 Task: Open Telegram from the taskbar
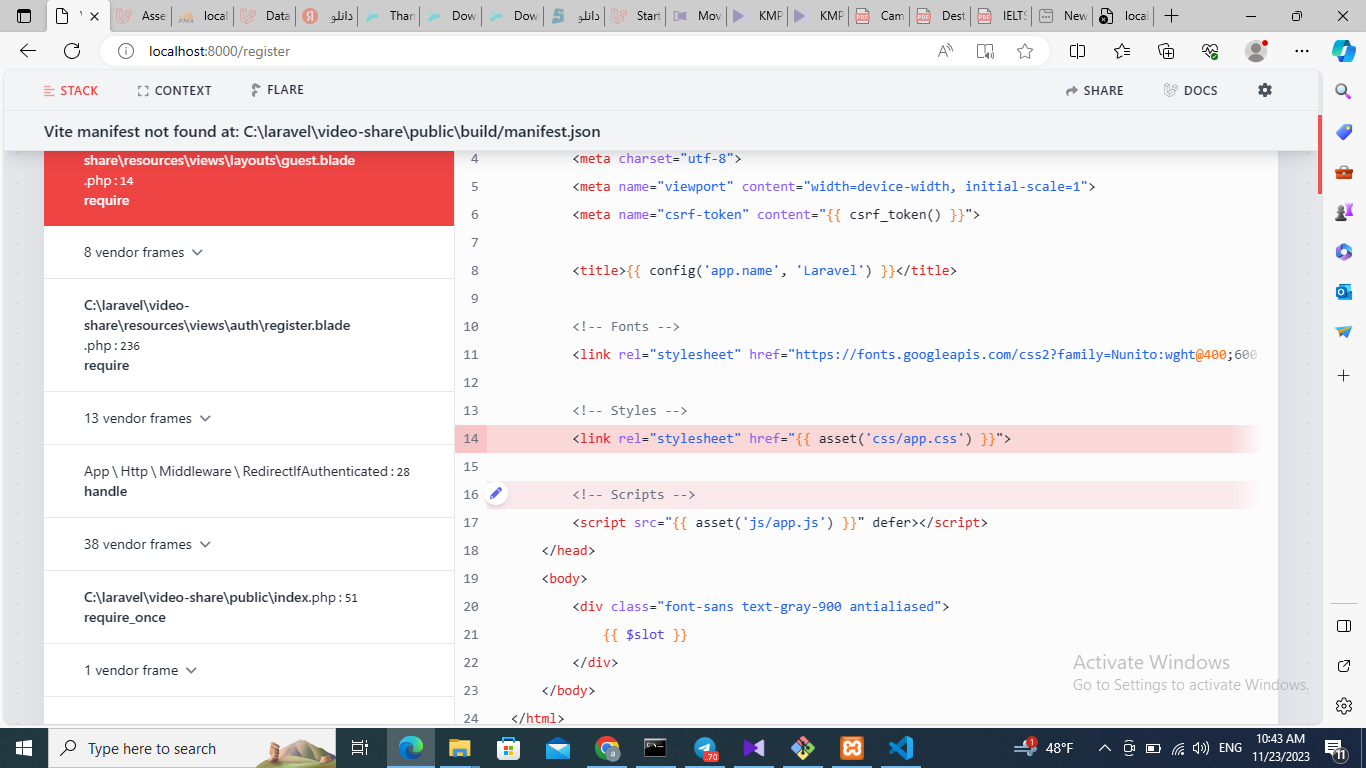tap(705, 748)
